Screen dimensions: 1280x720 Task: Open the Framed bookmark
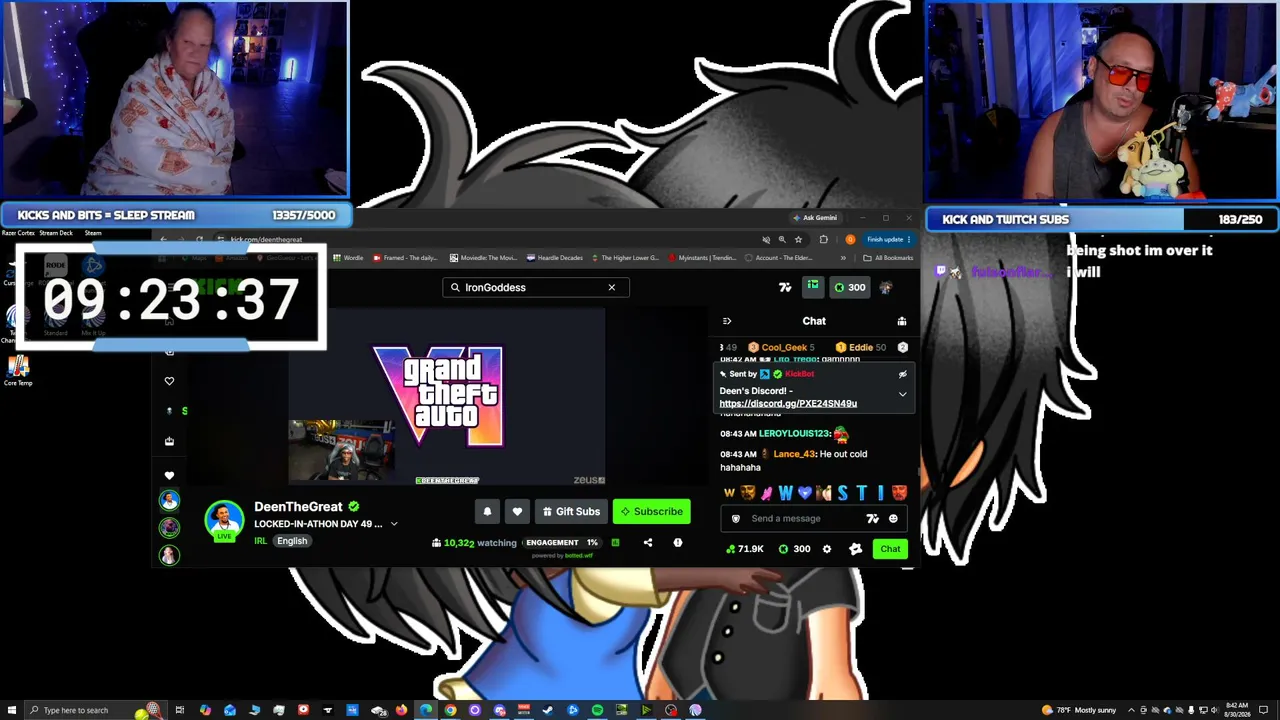(405, 258)
